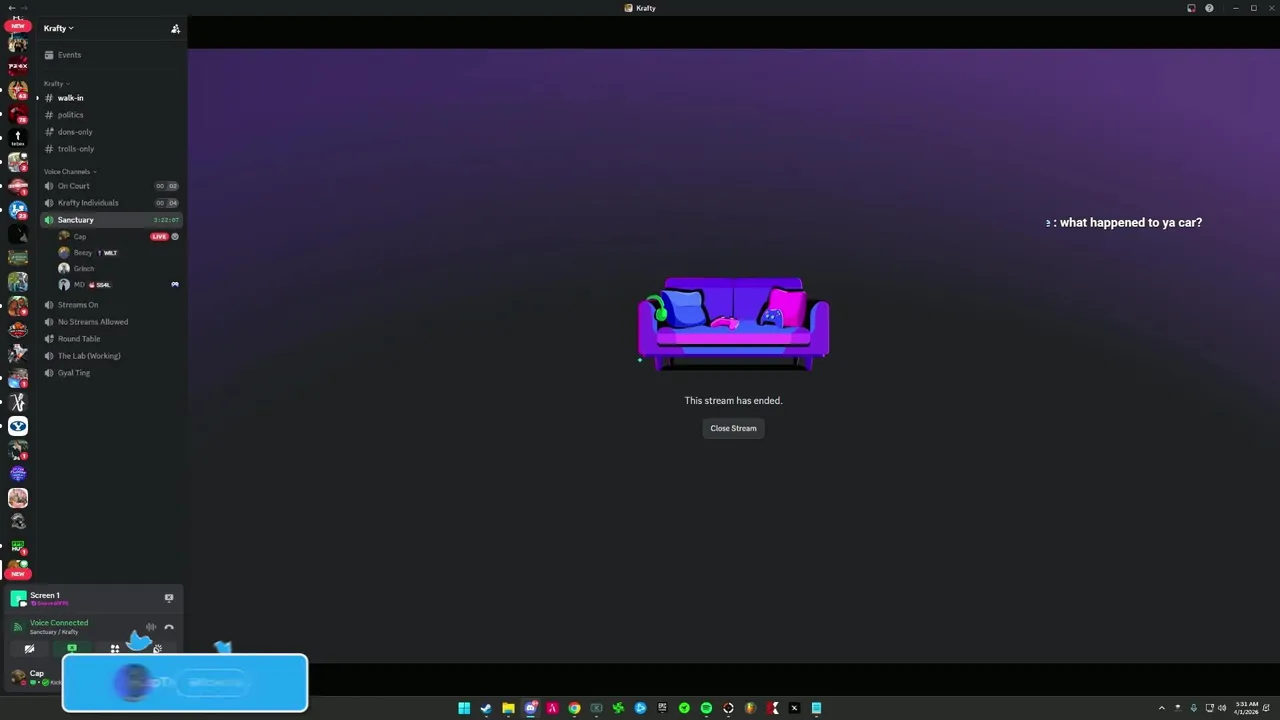
Task: Open the trolls-only text channel
Action: 111,149
